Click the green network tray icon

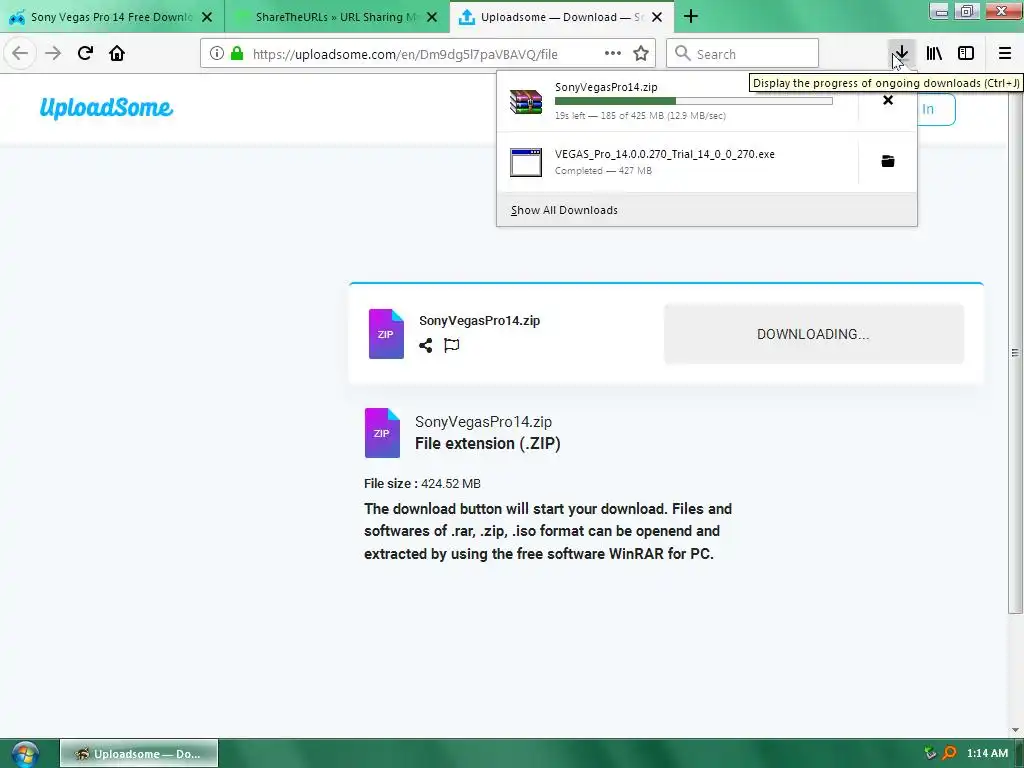[931, 754]
